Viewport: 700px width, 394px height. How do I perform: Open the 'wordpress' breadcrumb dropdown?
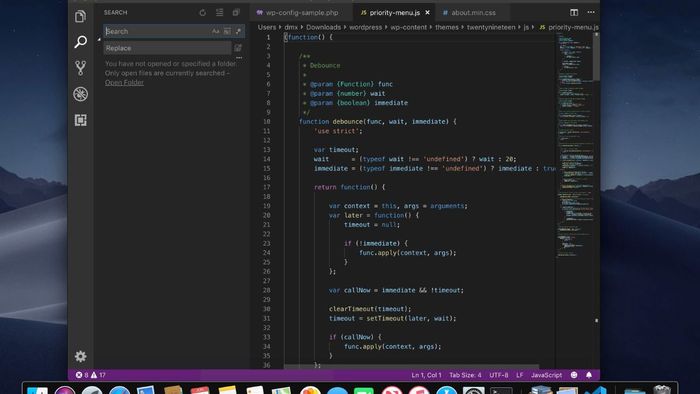[x=365, y=27]
